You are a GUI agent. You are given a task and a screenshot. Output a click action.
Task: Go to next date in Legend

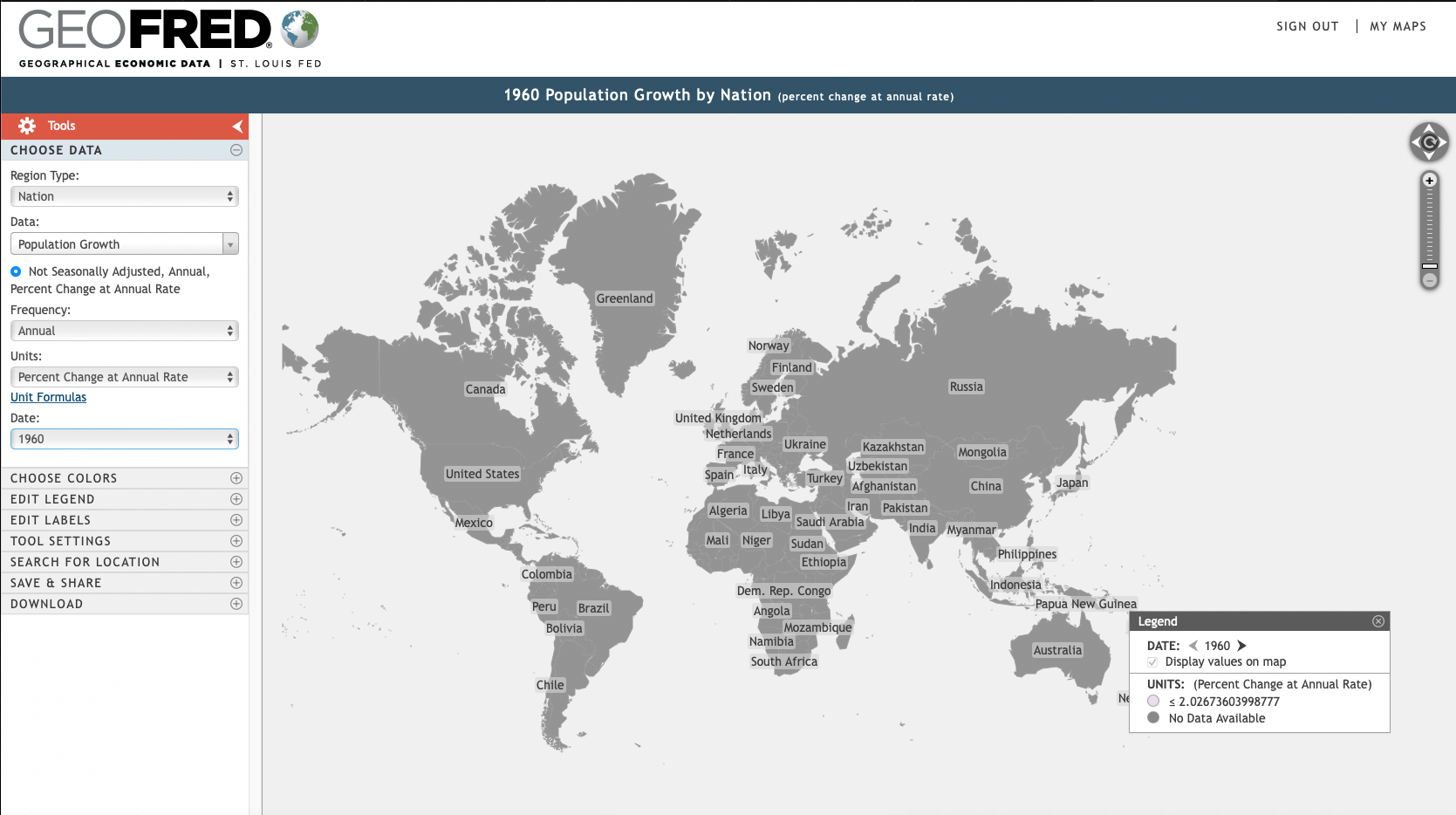tap(1241, 646)
